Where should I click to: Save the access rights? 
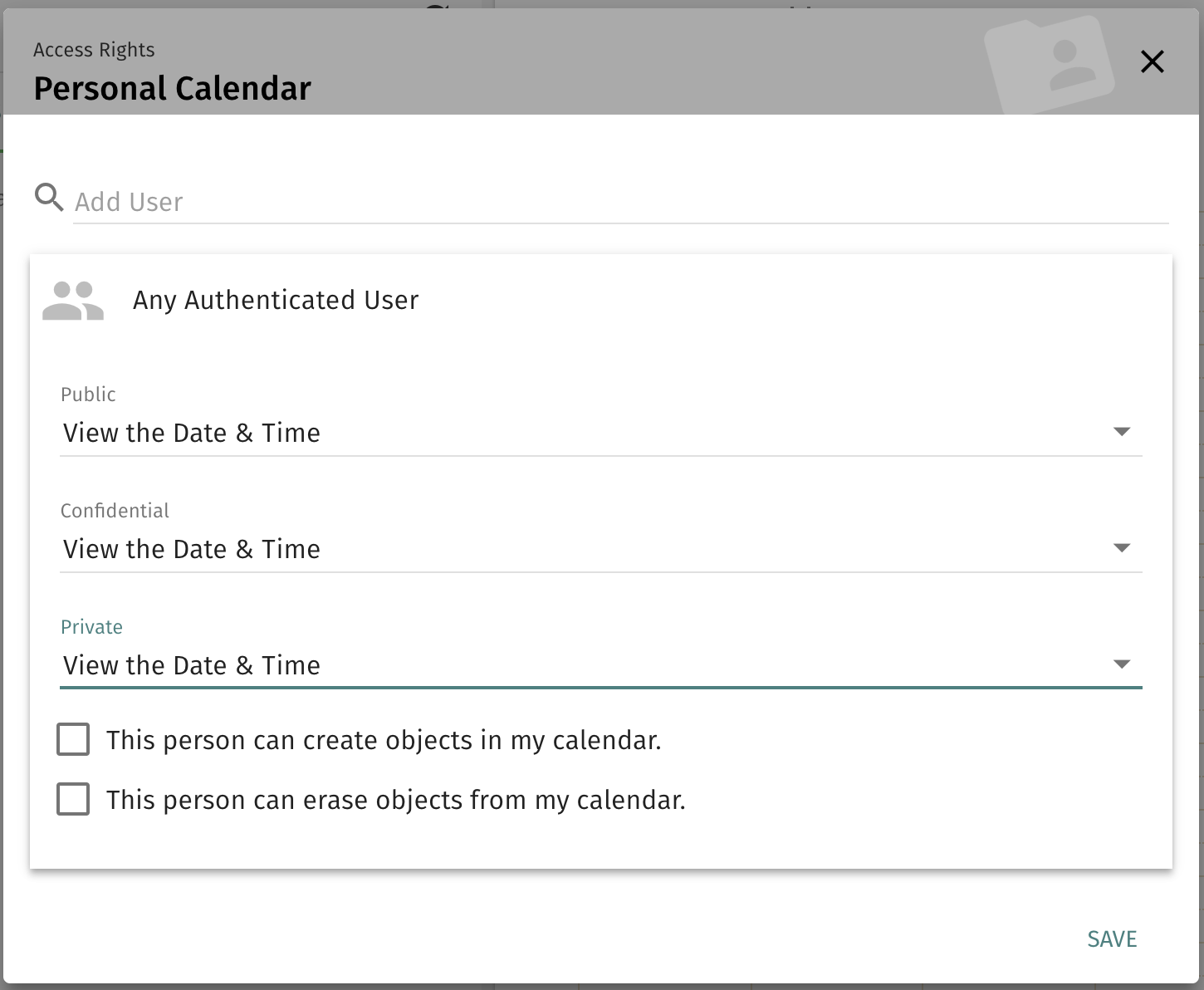pyautogui.click(x=1112, y=939)
